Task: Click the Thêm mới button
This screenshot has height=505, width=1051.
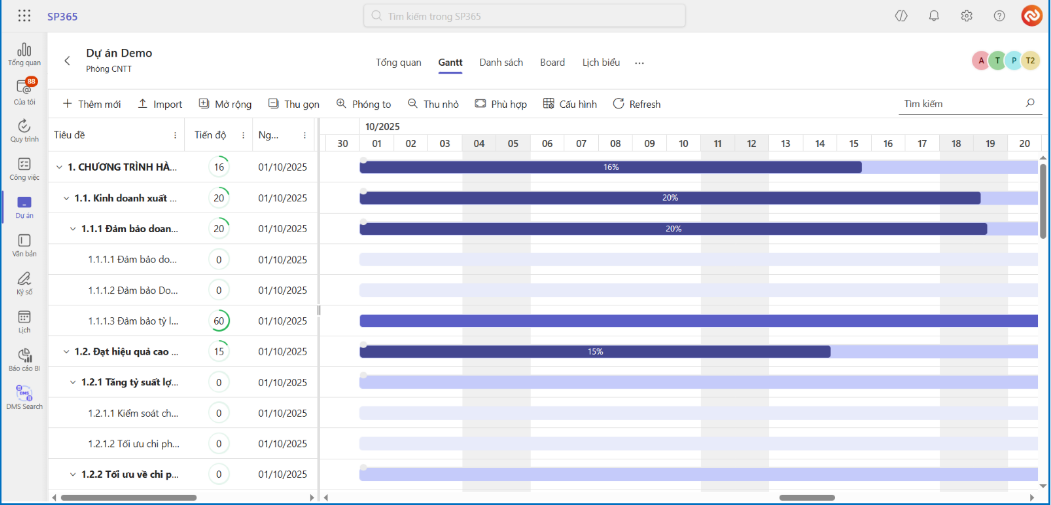Action: pyautogui.click(x=91, y=104)
